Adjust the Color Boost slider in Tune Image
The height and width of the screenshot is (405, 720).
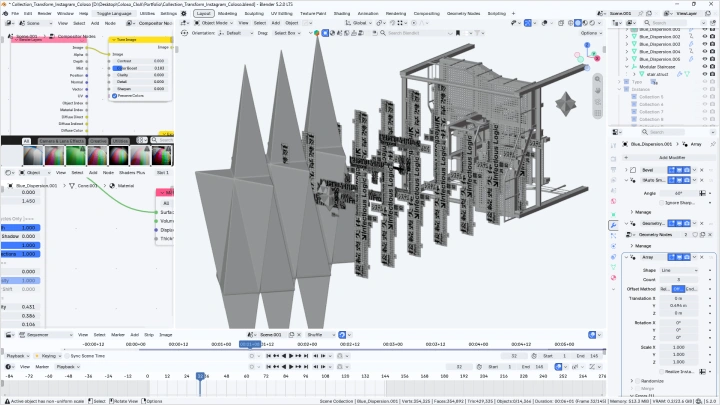coord(139,68)
